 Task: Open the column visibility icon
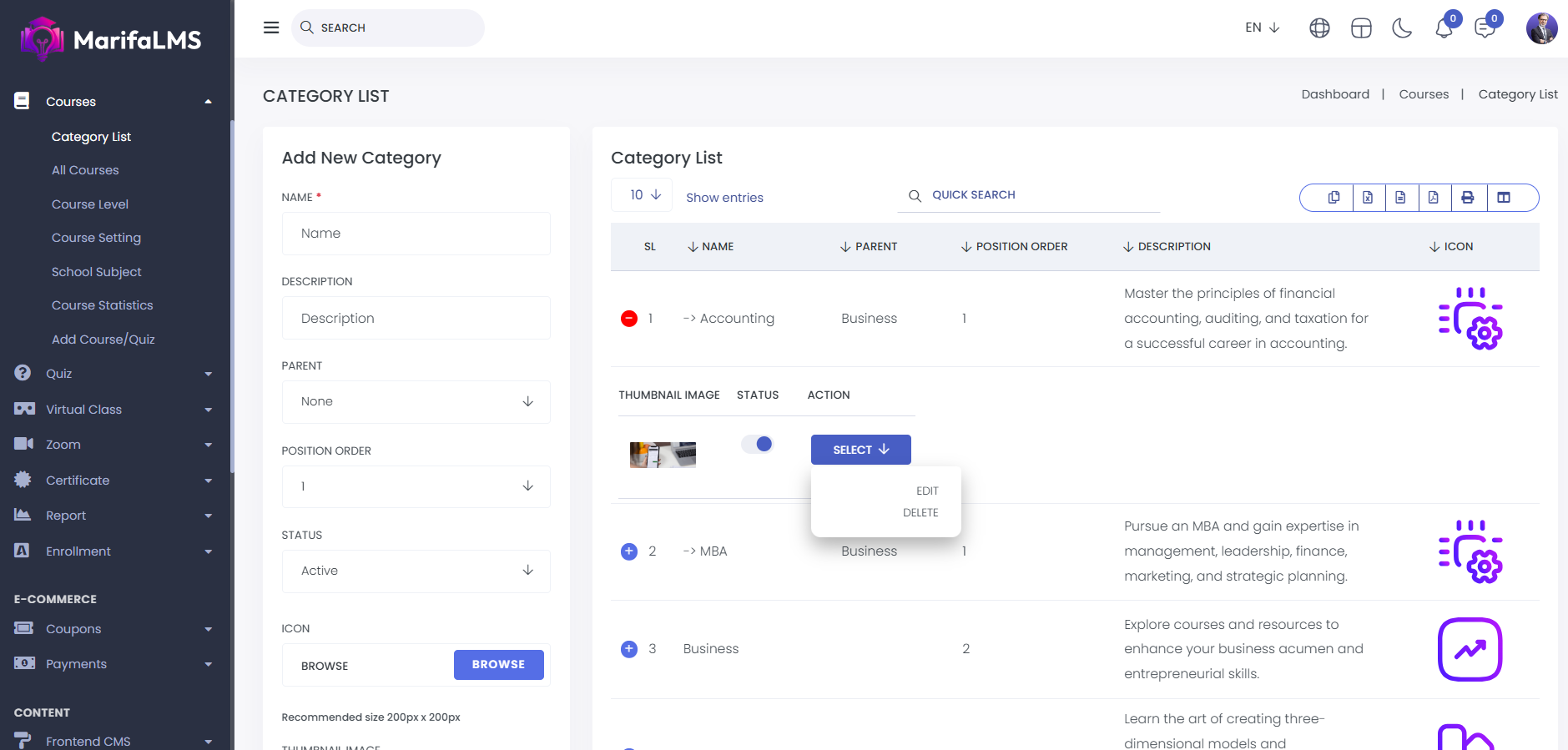click(1503, 198)
